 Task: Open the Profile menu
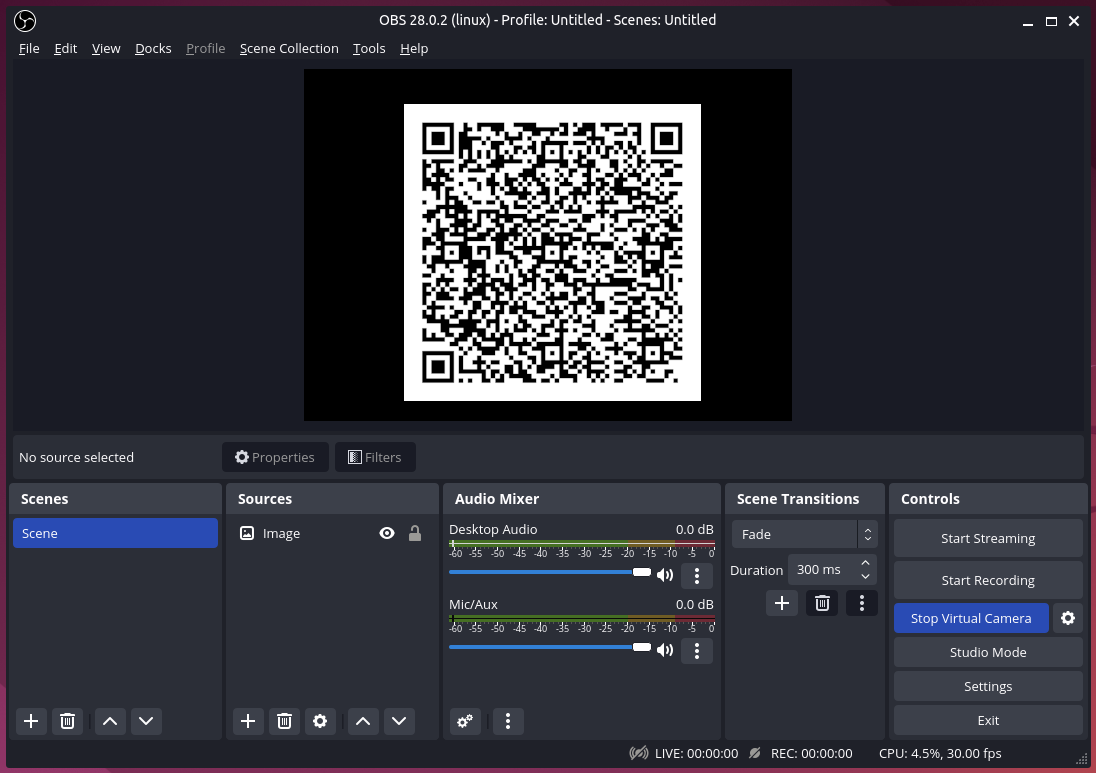pyautogui.click(x=206, y=48)
